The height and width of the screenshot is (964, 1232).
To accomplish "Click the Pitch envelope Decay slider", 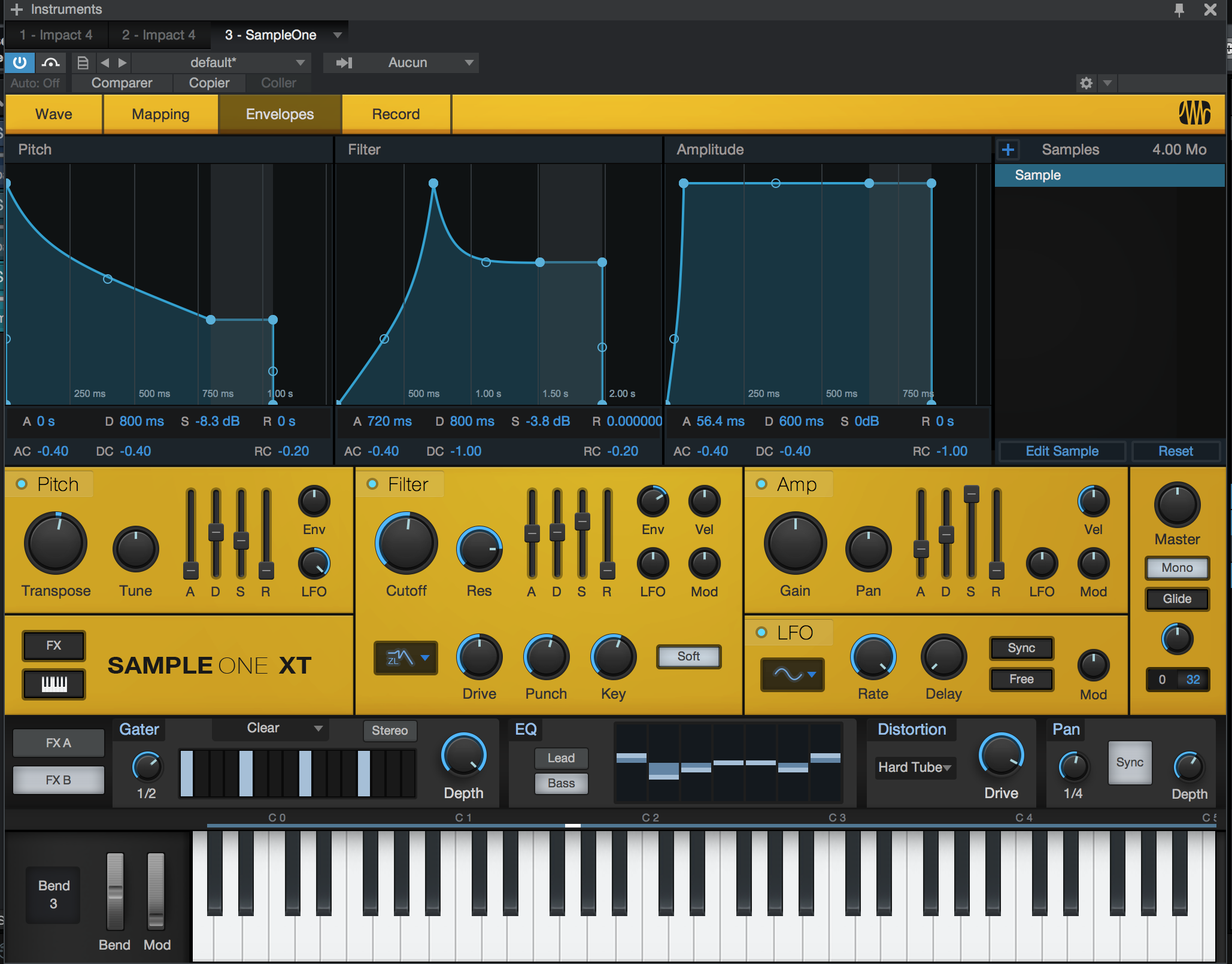I will [216, 532].
